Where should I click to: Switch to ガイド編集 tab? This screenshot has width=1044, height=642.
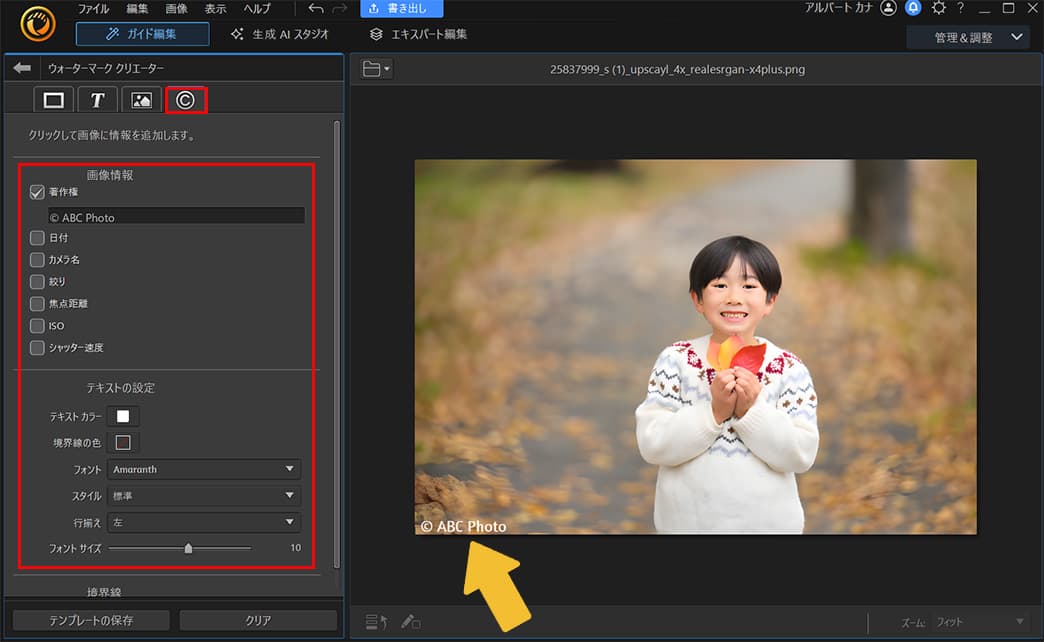[x=142, y=34]
